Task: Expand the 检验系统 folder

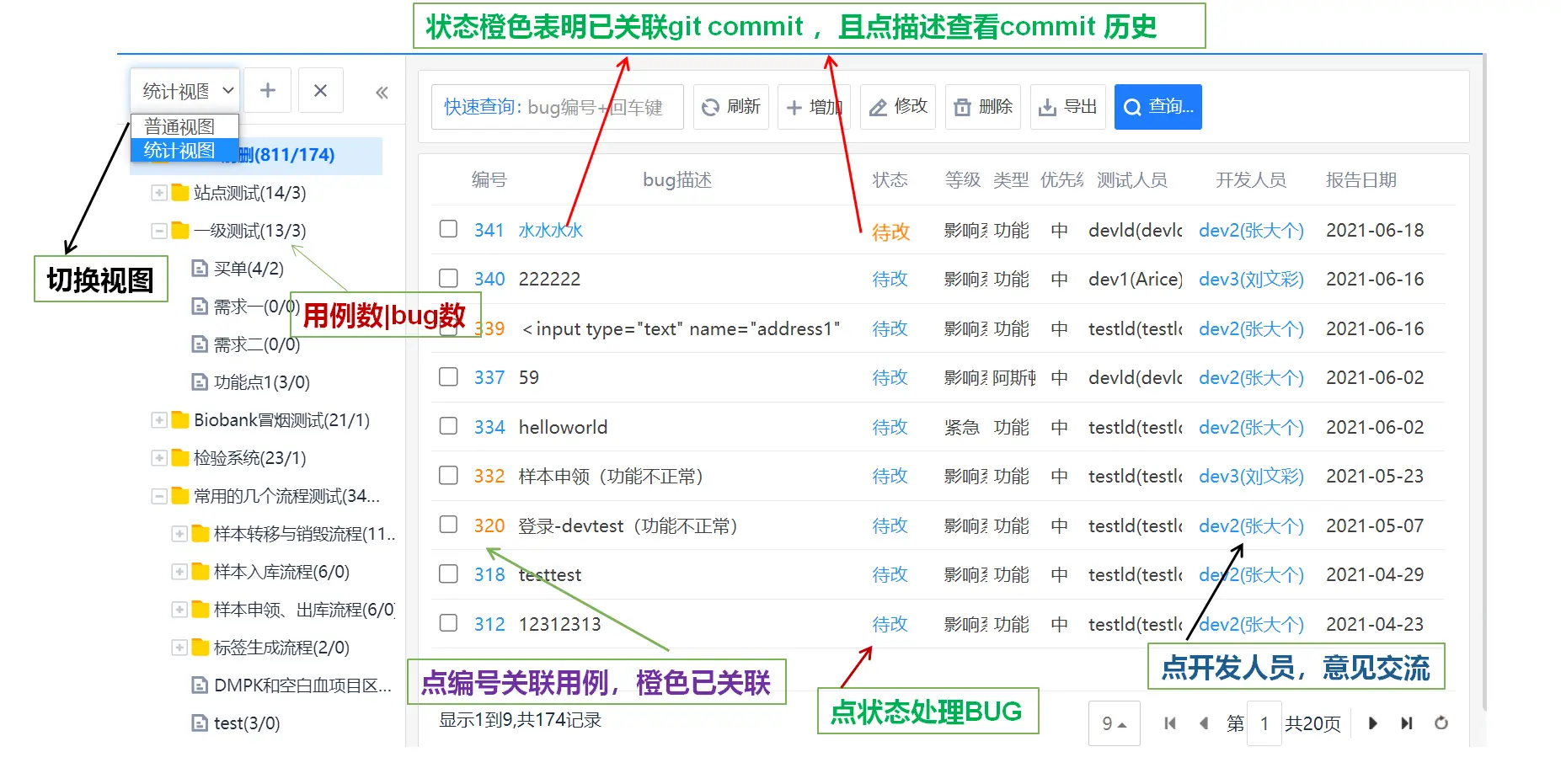Action: click(x=158, y=458)
